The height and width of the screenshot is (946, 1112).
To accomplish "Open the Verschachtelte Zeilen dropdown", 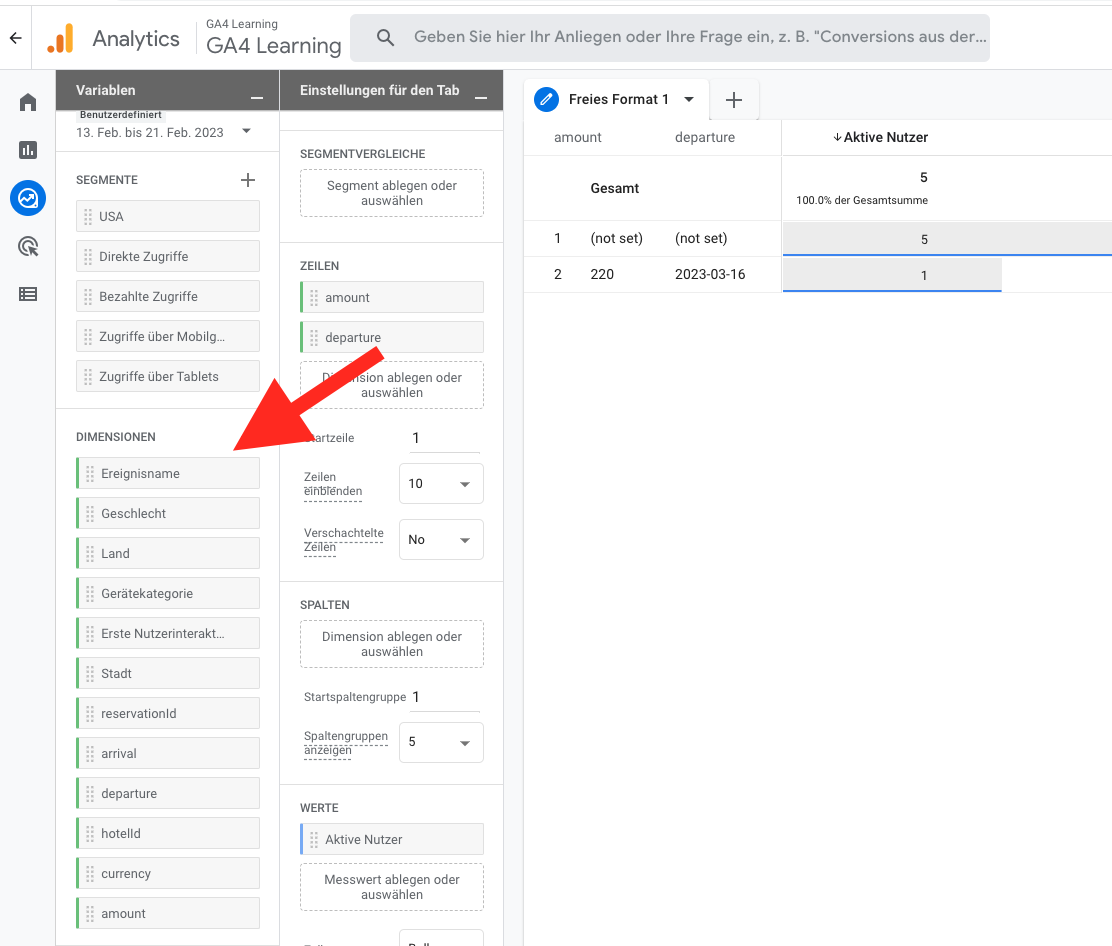I will [441, 540].
